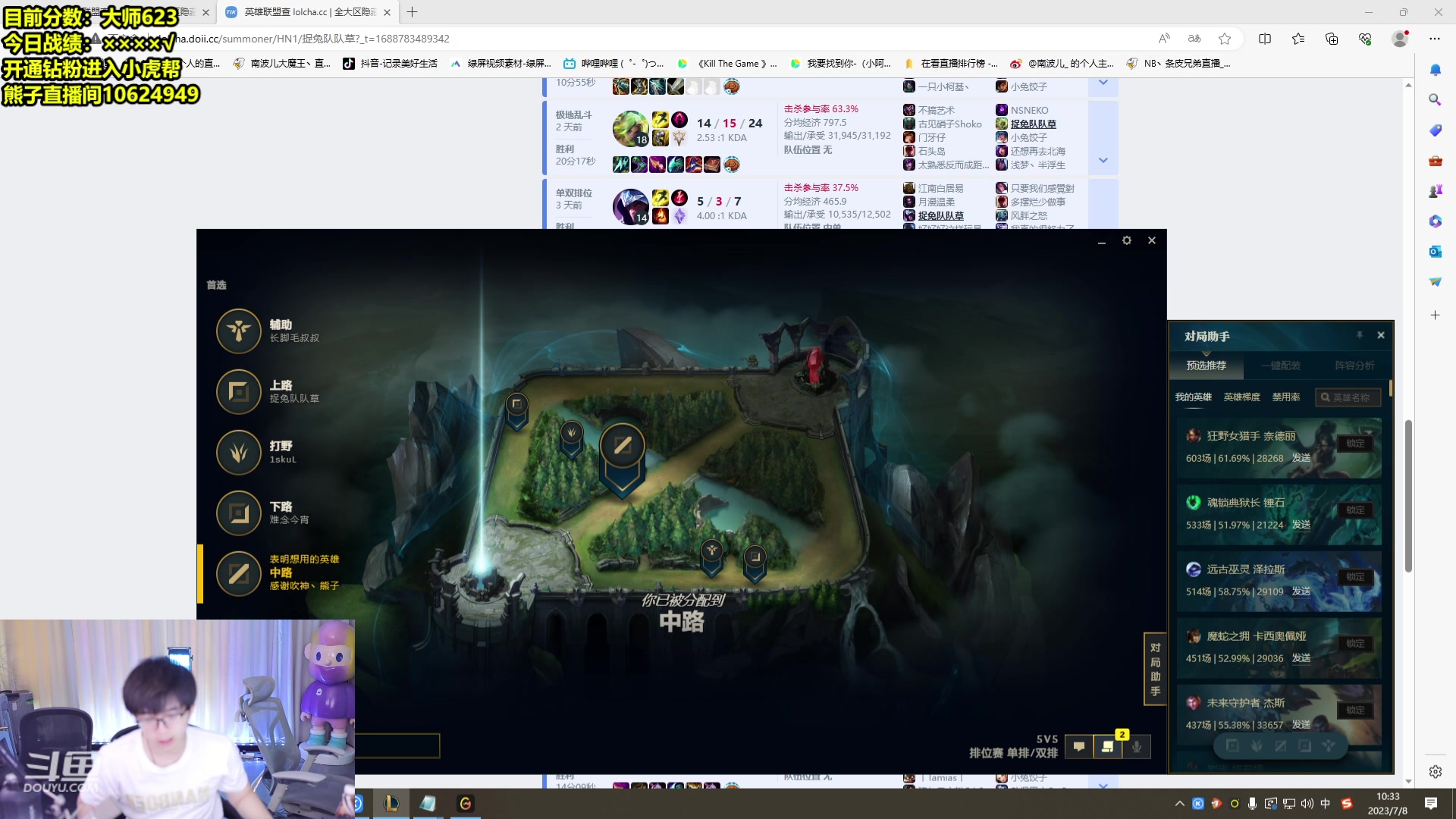Open the 江南白居易 player link
The image size is (1456, 819).
(940, 188)
